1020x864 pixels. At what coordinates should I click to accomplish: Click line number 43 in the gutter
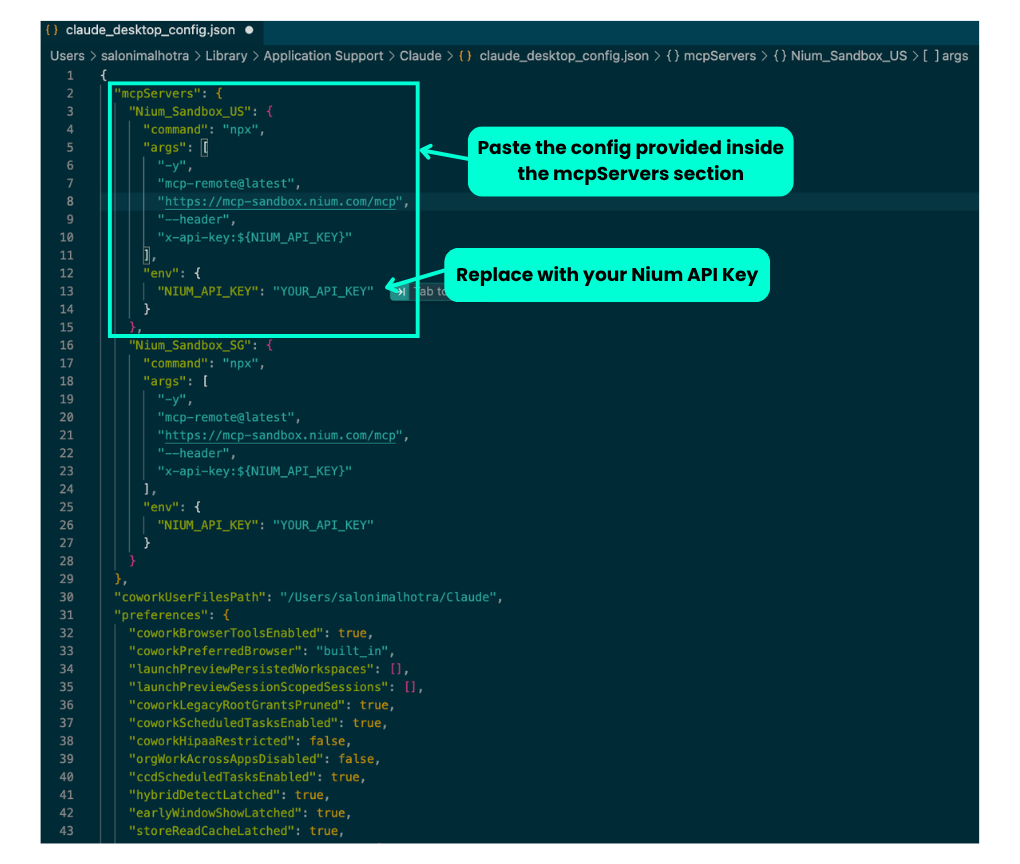click(66, 831)
